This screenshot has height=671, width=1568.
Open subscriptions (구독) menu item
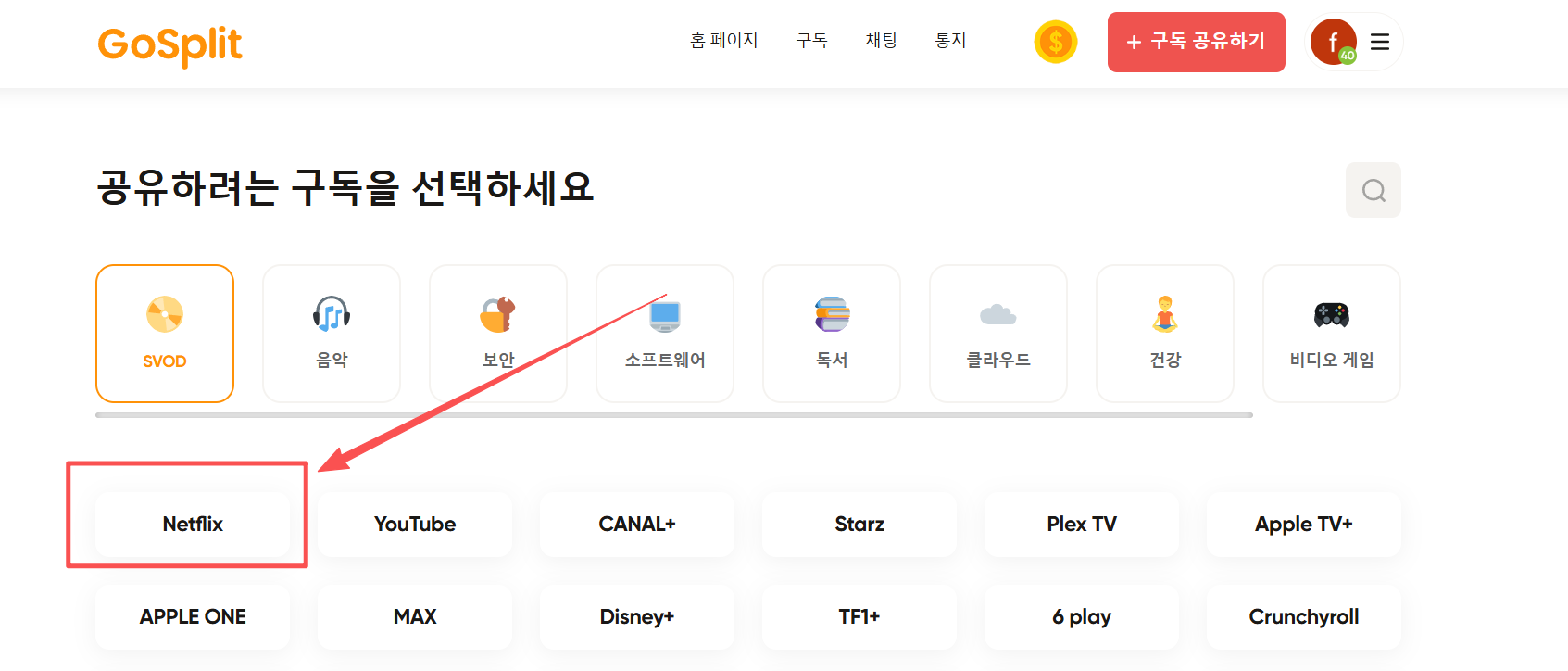812,41
